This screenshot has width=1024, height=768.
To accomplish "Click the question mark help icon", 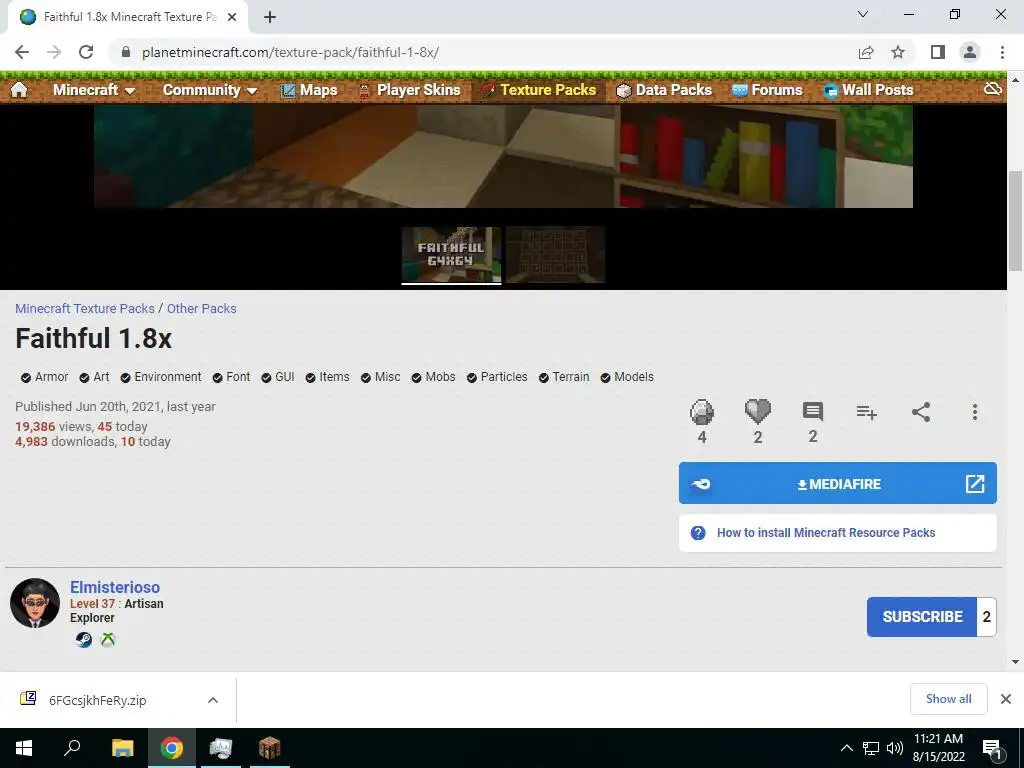I will (698, 533).
